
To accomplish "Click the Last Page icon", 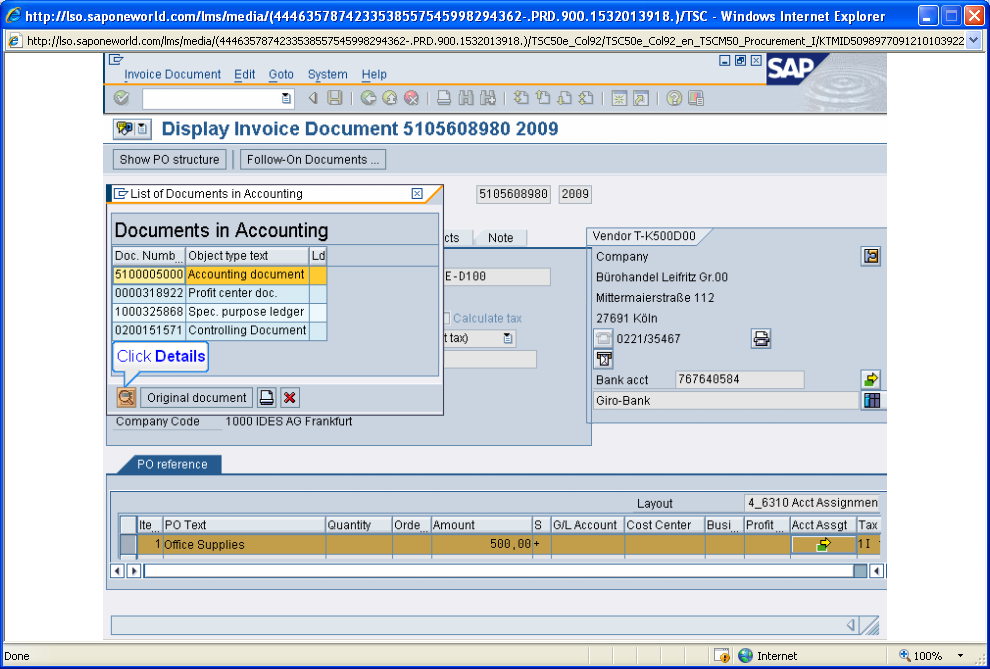I will click(586, 98).
